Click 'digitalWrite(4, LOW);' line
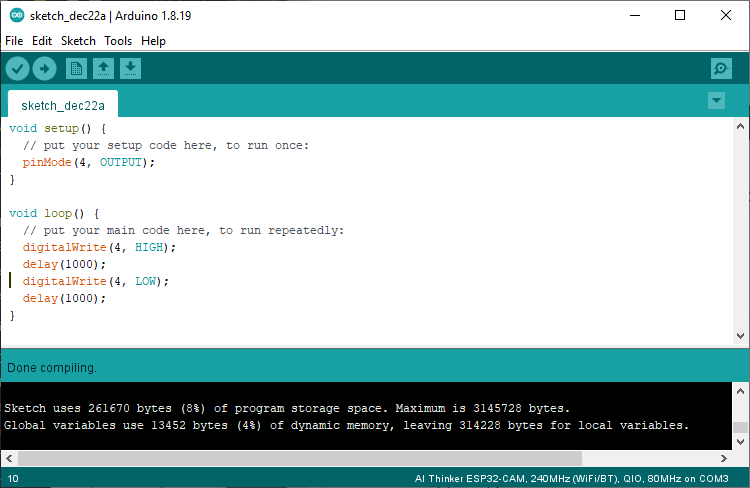The width and height of the screenshot is (750, 488). click(x=96, y=281)
